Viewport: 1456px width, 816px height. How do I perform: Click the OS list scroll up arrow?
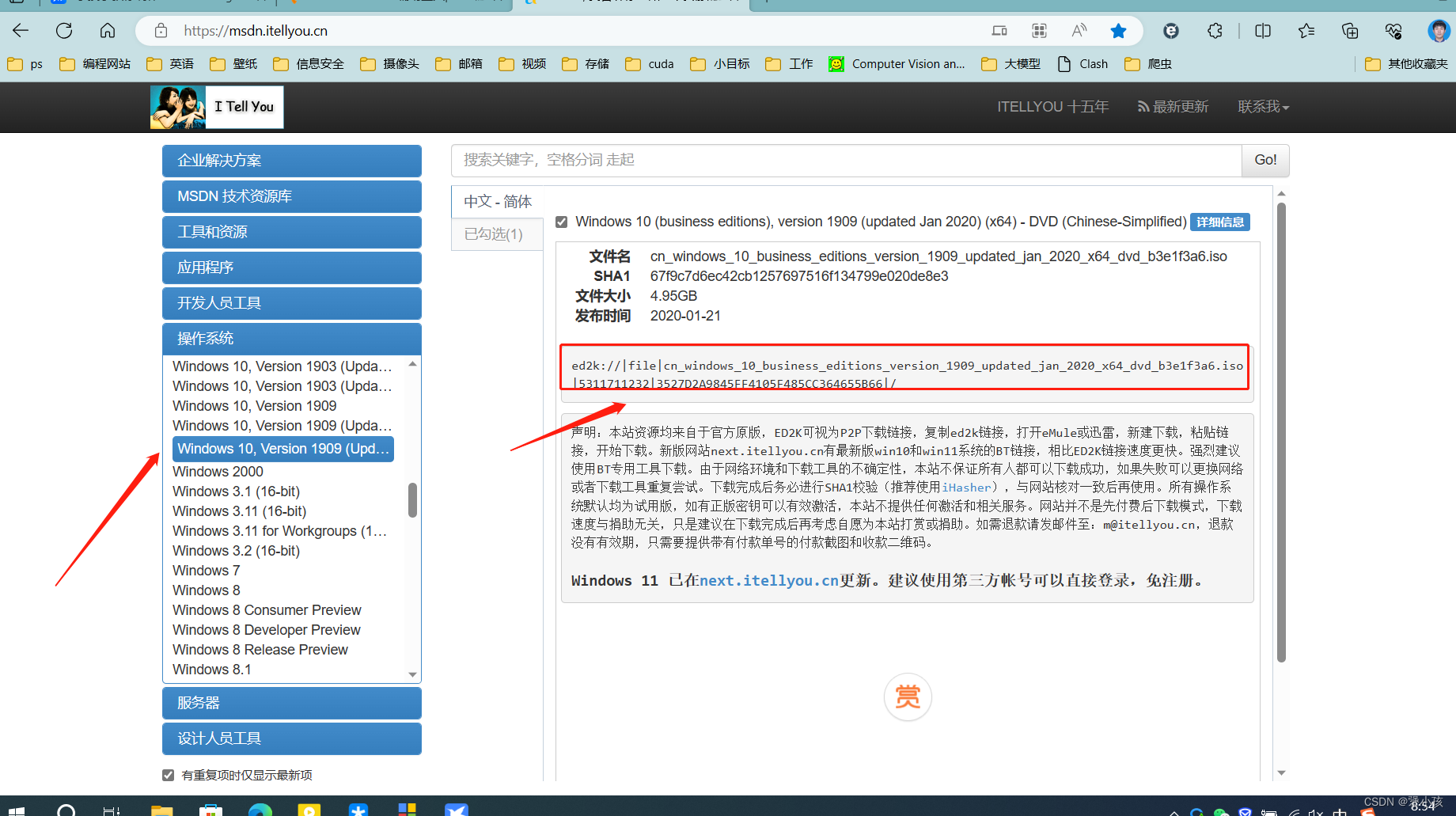412,364
